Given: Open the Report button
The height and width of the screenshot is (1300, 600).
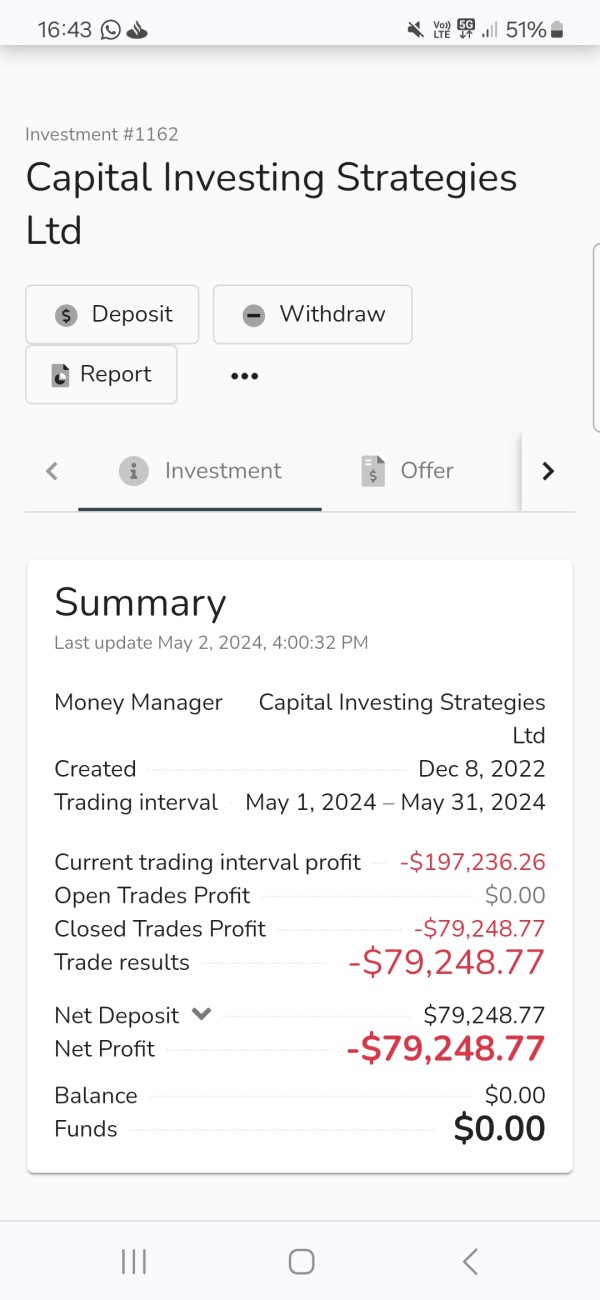Looking at the screenshot, I should tap(101, 375).
